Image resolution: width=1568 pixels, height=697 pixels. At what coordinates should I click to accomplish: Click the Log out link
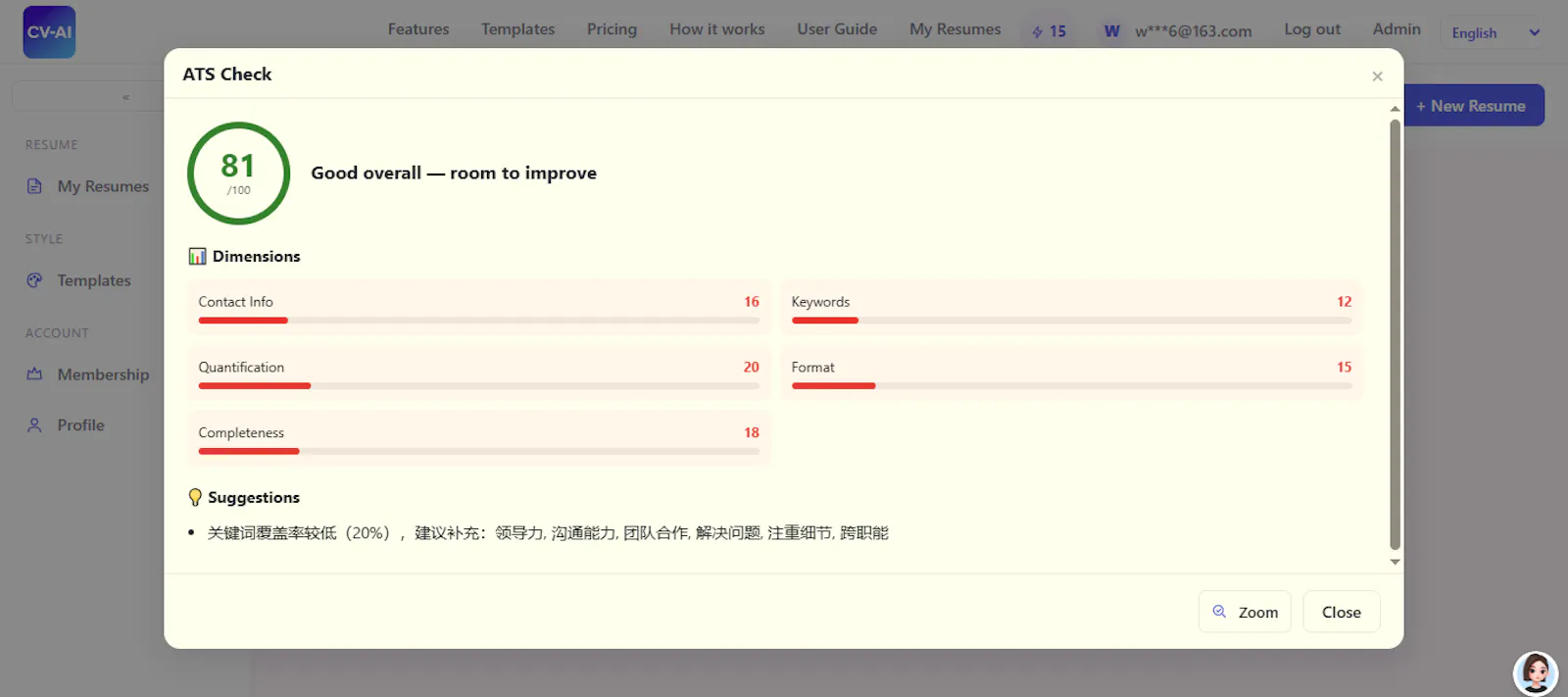tap(1312, 29)
